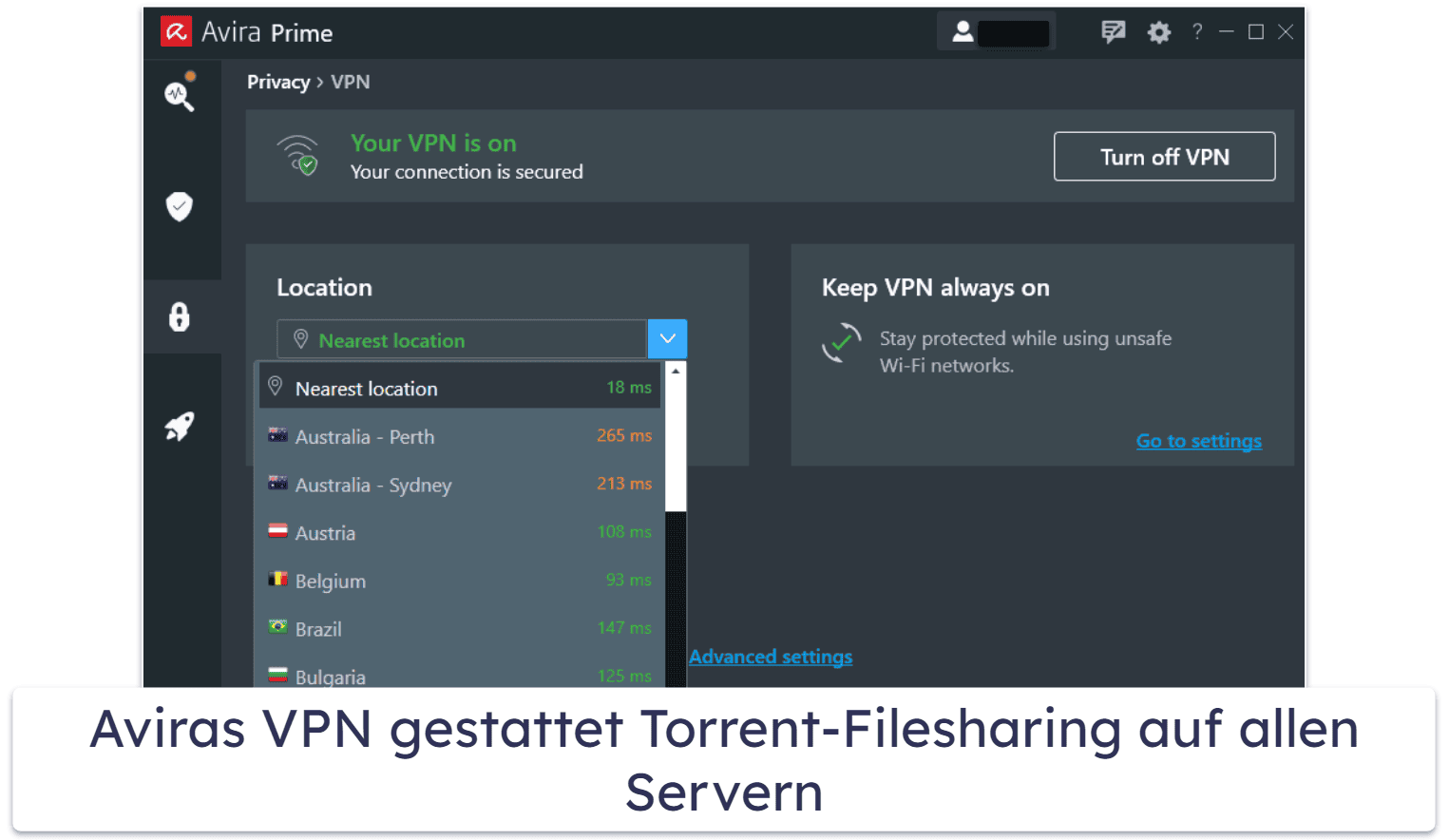The height and width of the screenshot is (840, 1449).
Task: Click the Avira logo icon
Action: (x=176, y=32)
